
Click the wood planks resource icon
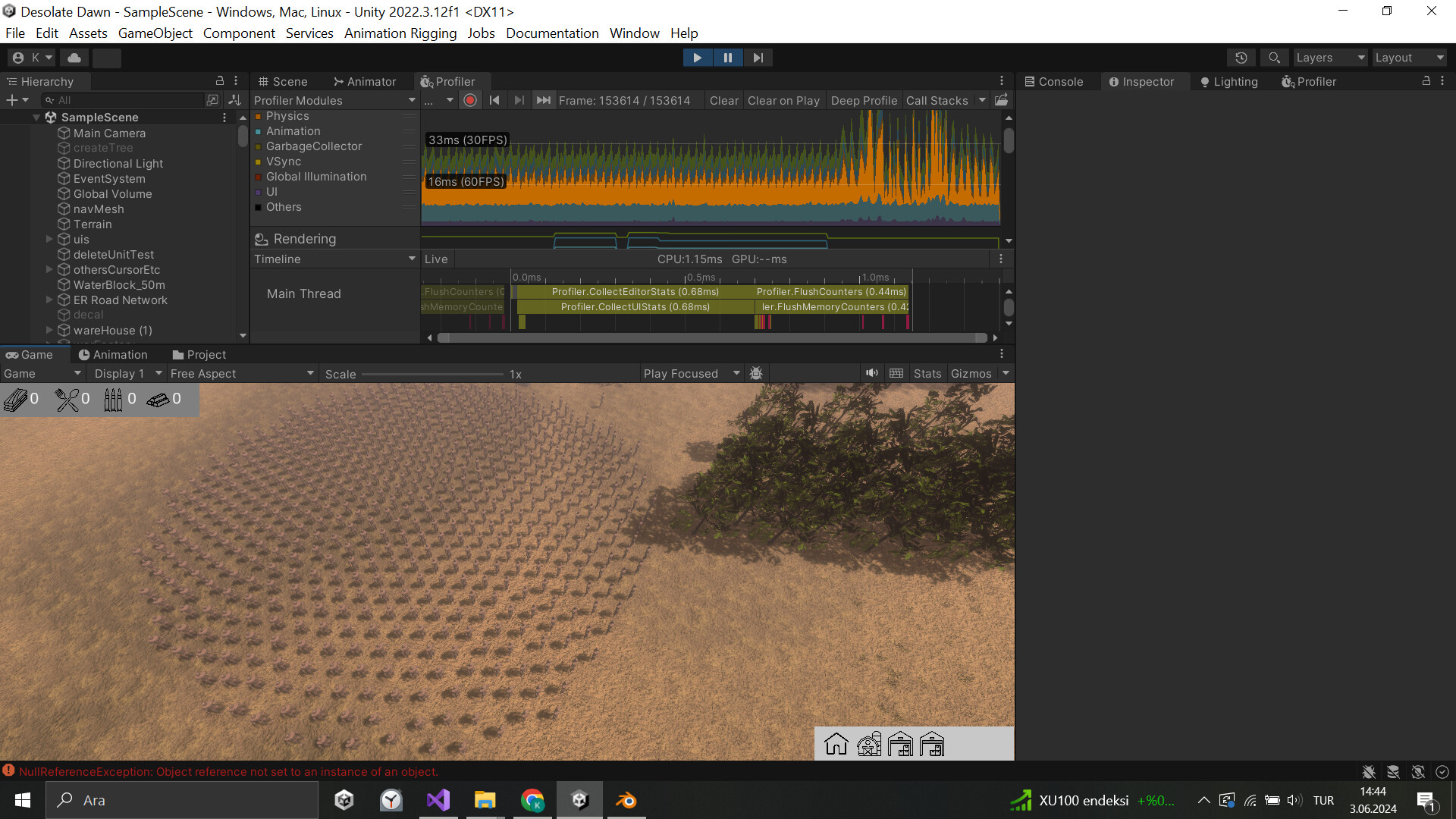(17, 399)
